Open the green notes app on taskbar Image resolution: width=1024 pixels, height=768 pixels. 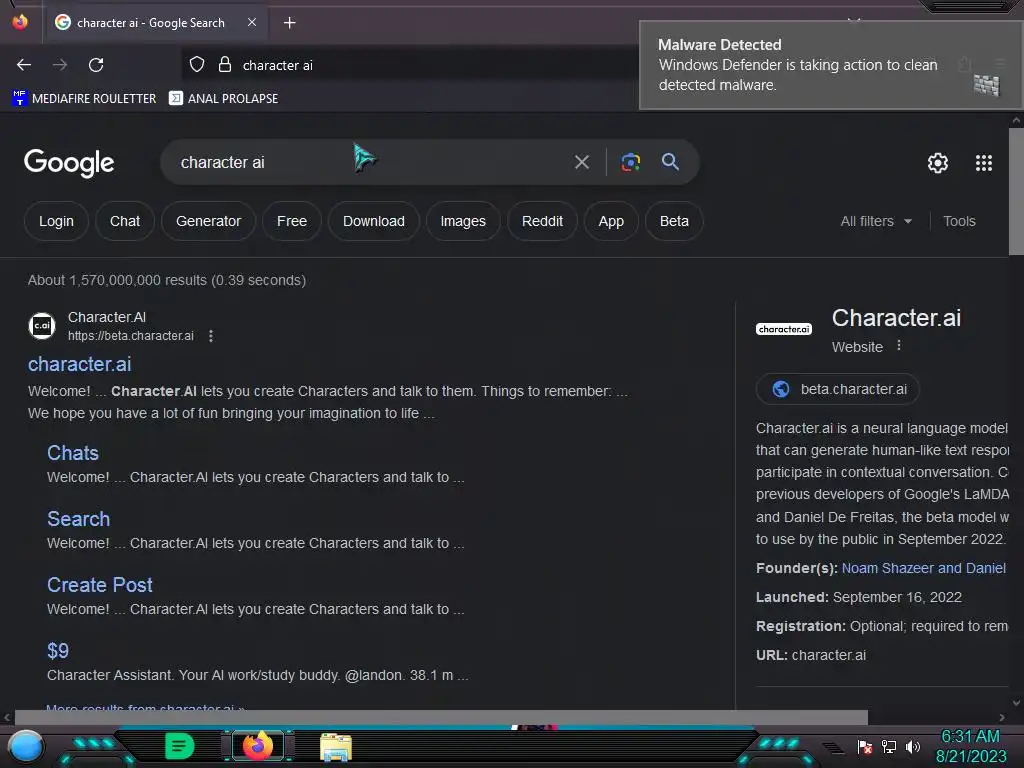(x=179, y=746)
